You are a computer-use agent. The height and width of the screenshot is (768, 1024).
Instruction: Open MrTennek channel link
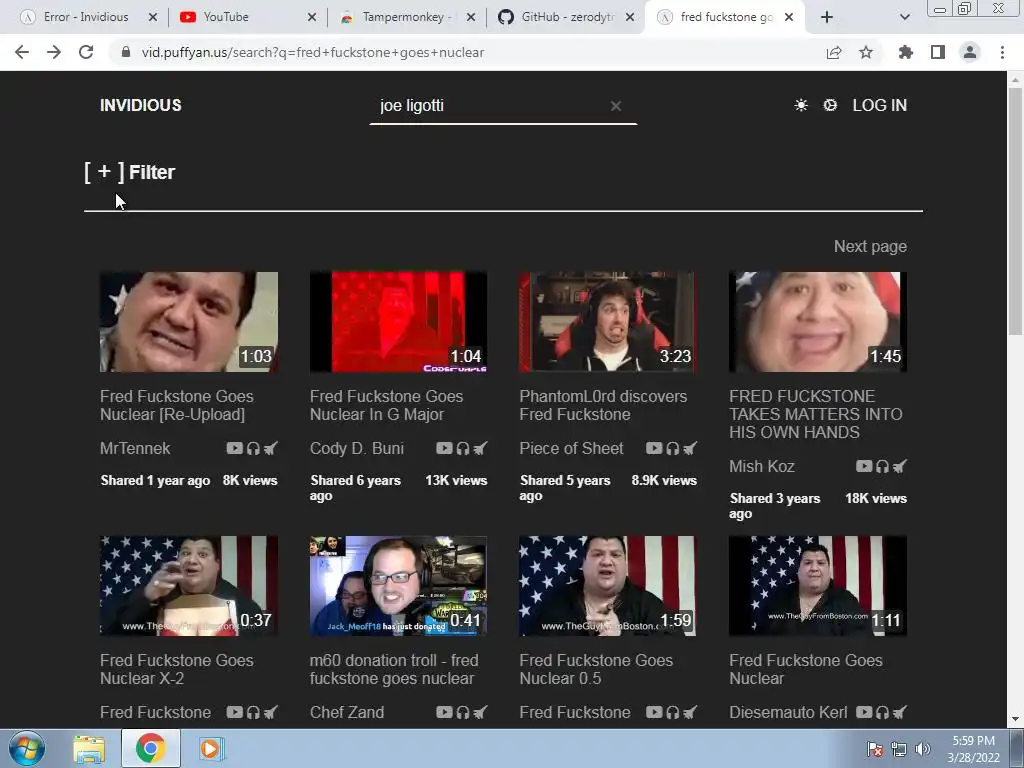[x=135, y=448]
